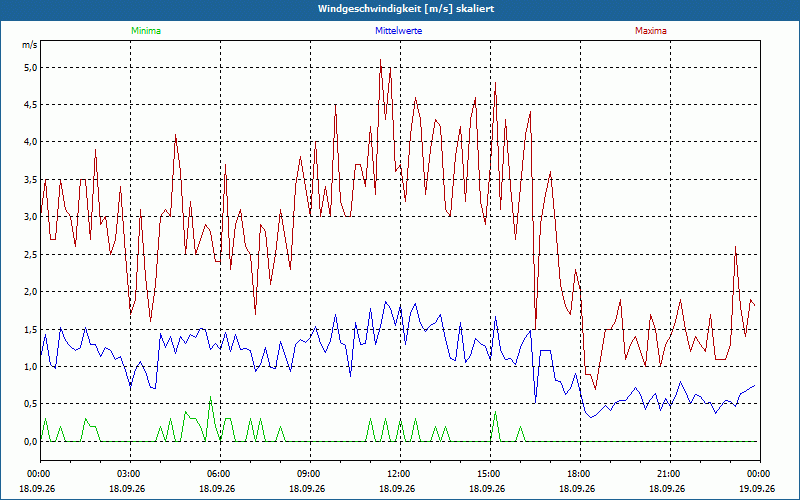
Task: Click the 21:00 time axis label
Action: pyautogui.click(x=670, y=474)
